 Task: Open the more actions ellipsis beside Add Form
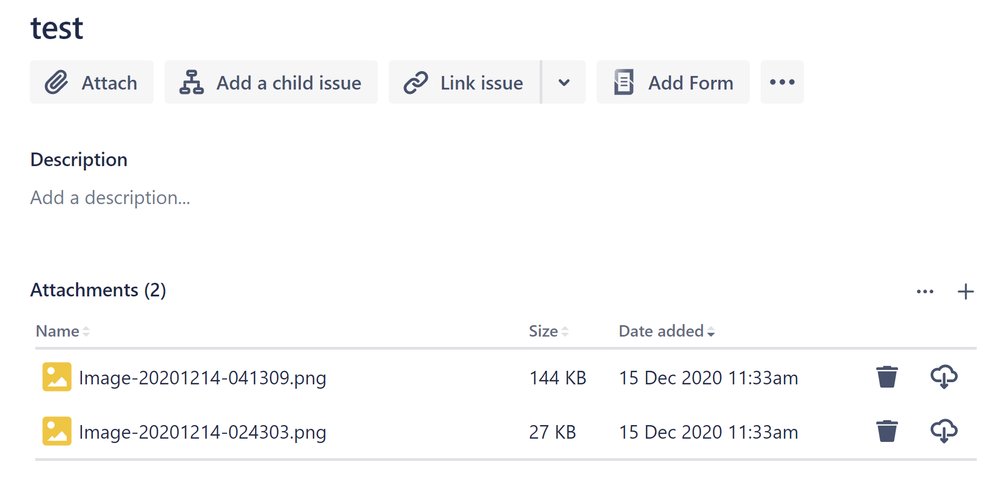coord(782,82)
